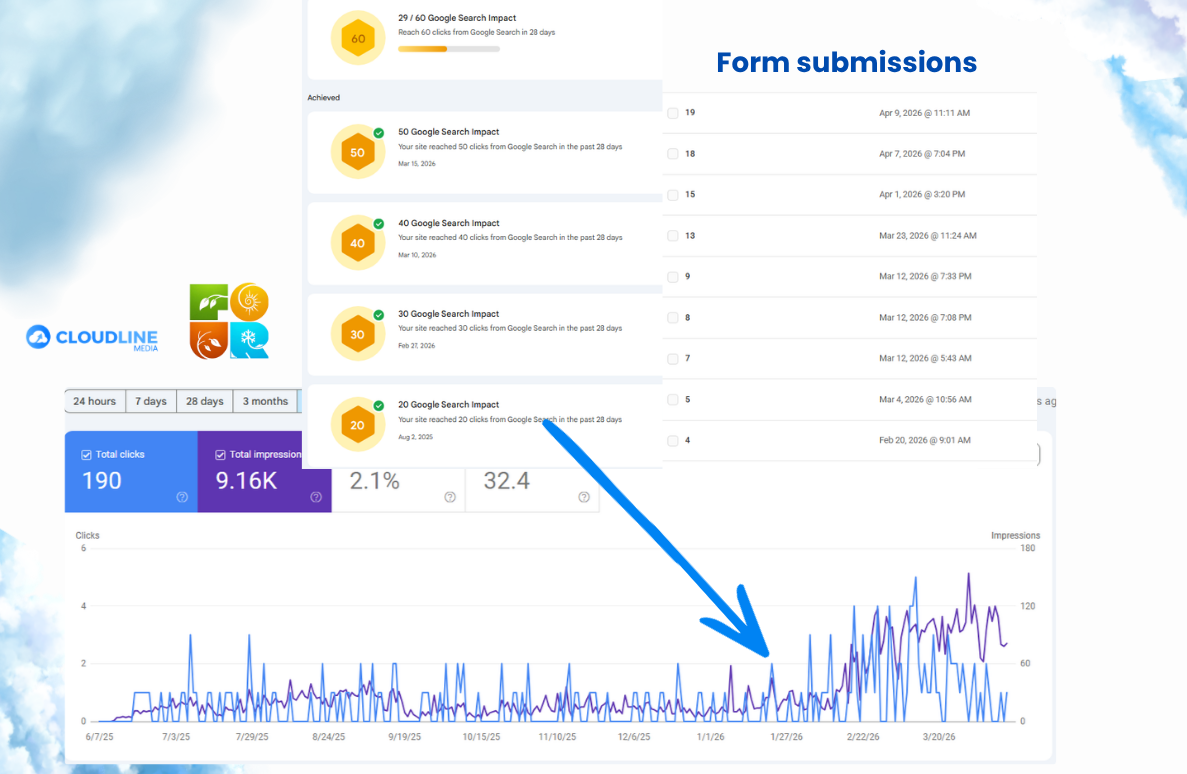Click help icon on average position card
The image size is (1187, 774).
click(584, 497)
